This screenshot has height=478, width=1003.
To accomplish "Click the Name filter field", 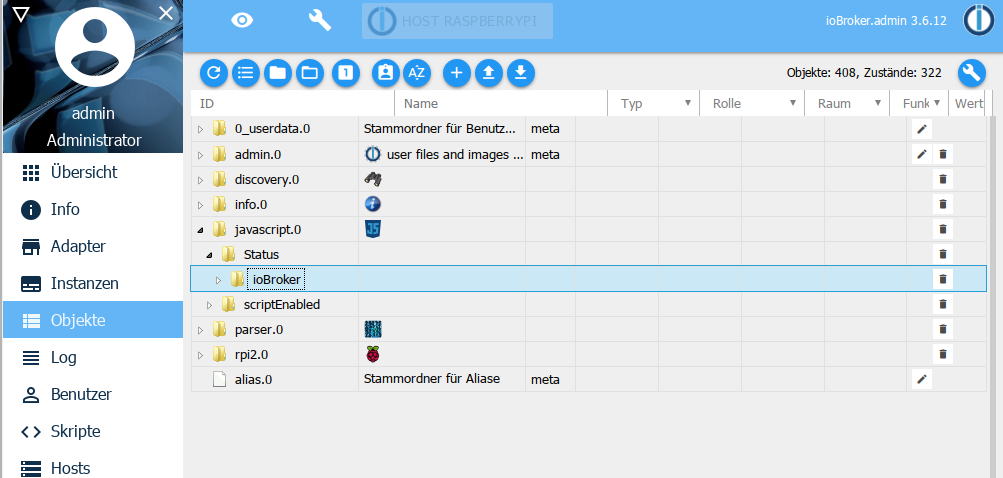I will point(501,103).
